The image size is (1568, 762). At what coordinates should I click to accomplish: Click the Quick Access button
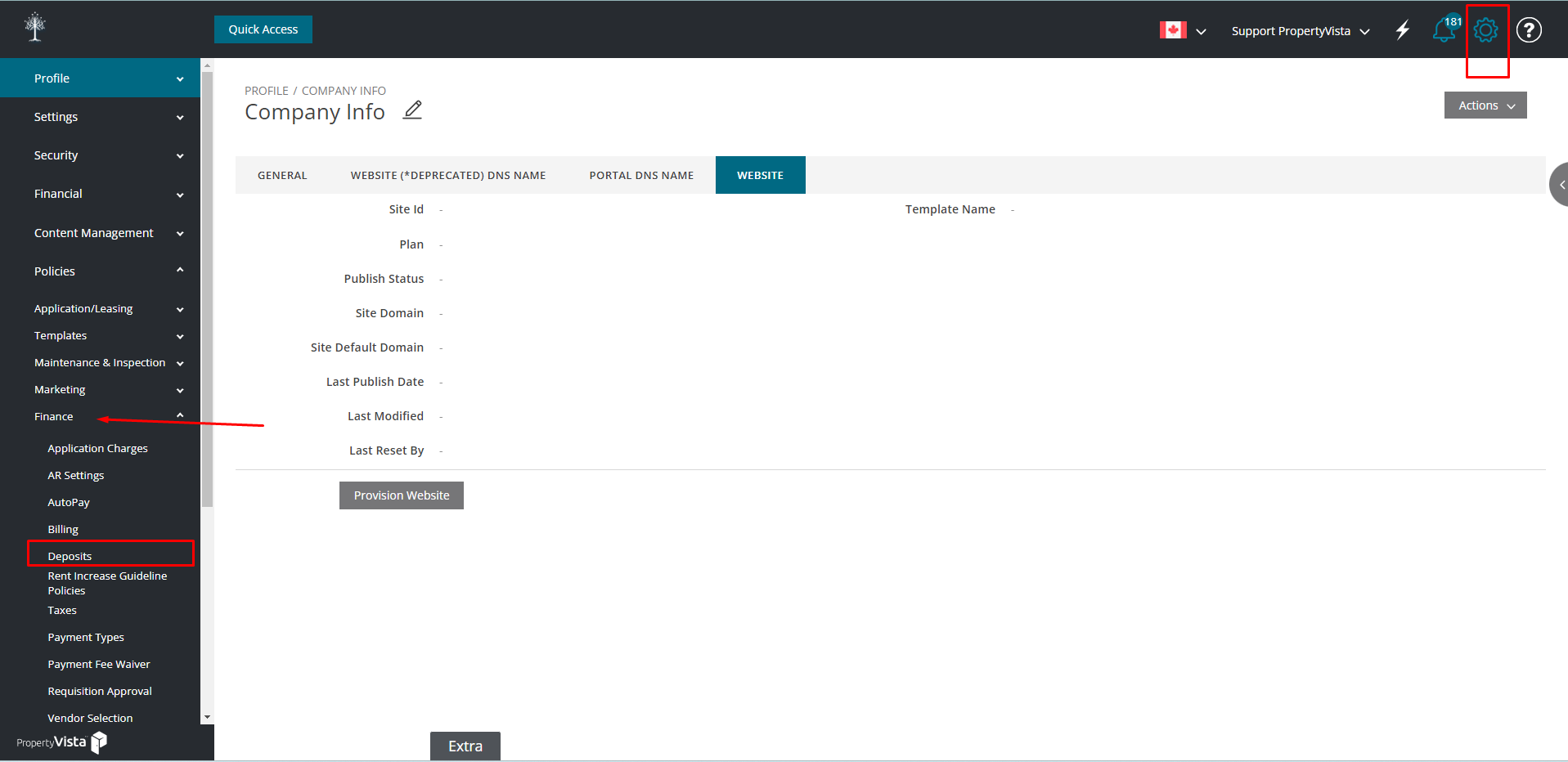coord(263,29)
